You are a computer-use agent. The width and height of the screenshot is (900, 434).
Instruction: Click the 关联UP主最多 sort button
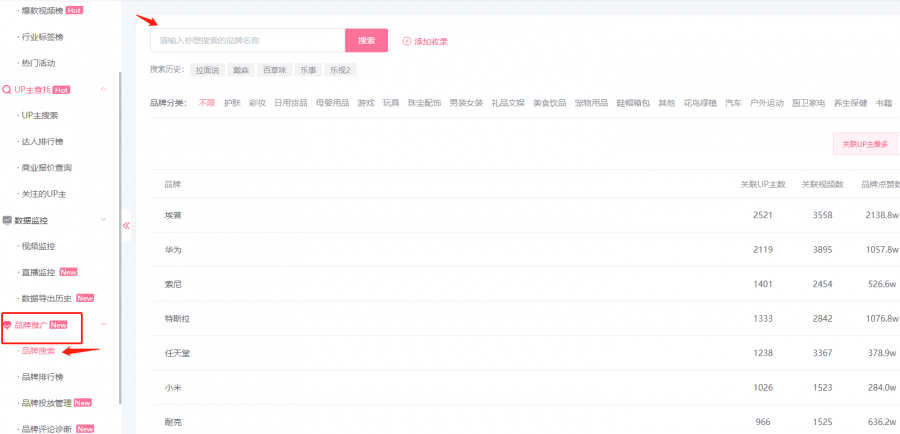click(865, 144)
